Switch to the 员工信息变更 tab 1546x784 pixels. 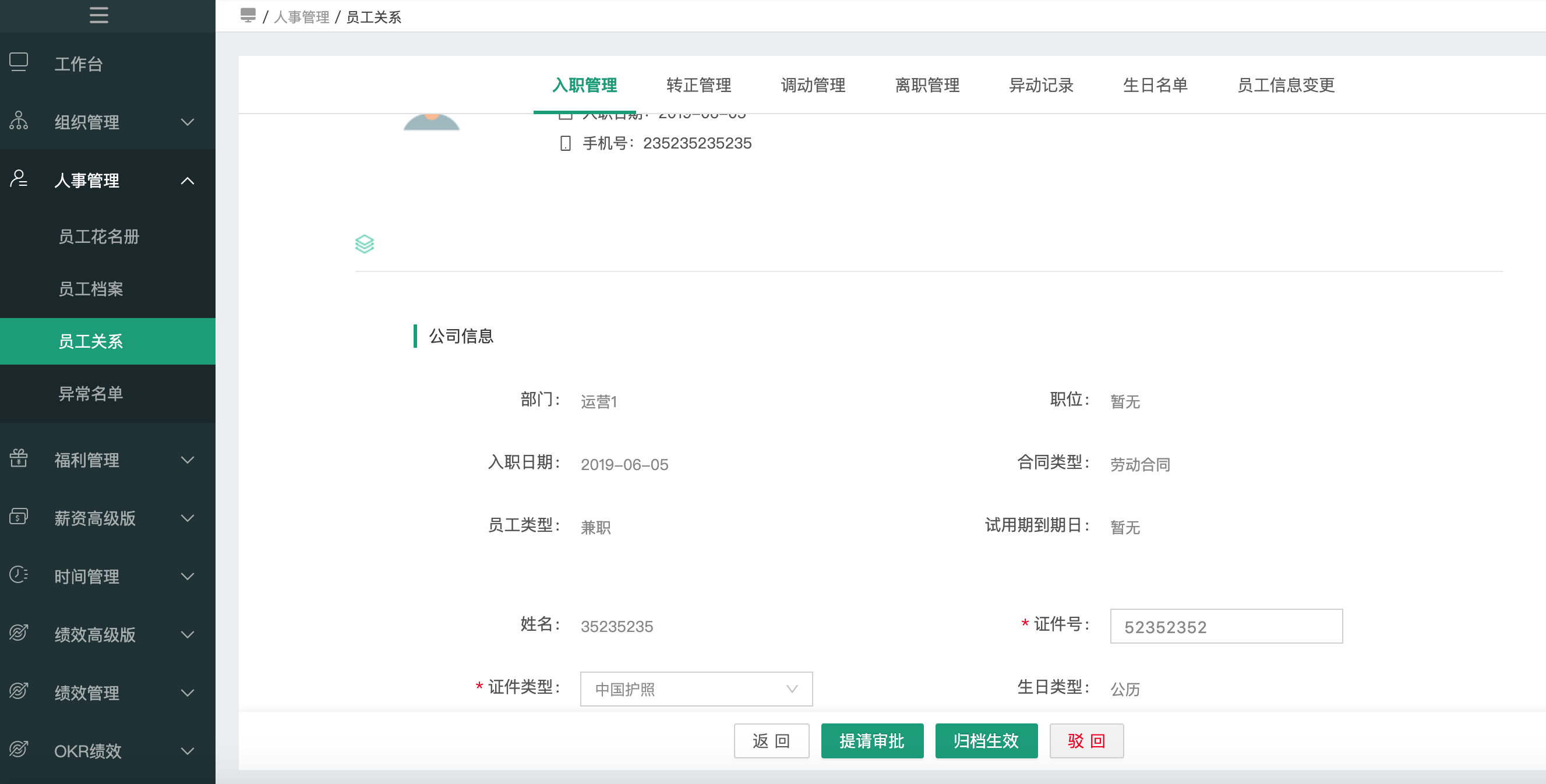(1286, 85)
